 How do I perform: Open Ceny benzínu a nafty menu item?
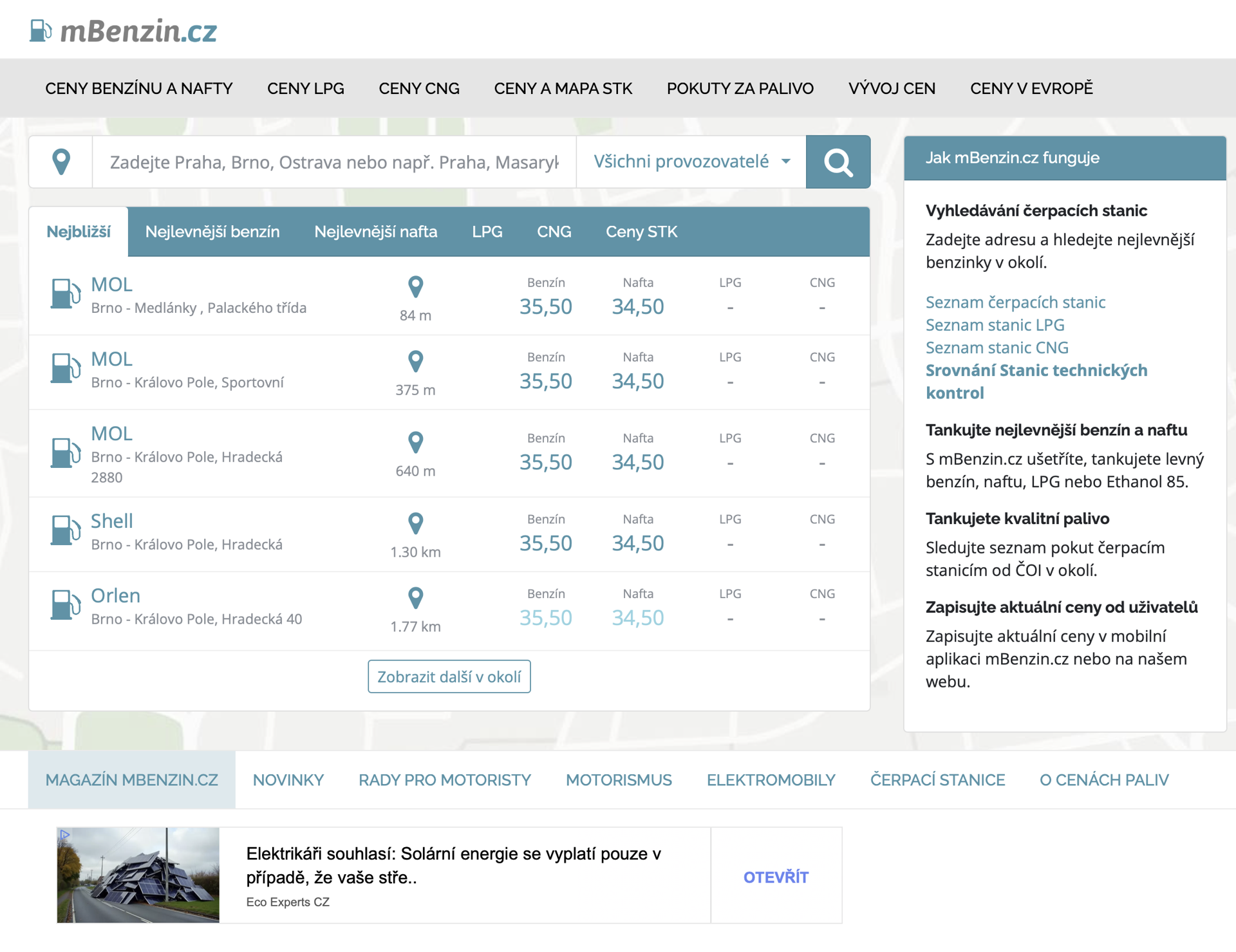tap(139, 88)
